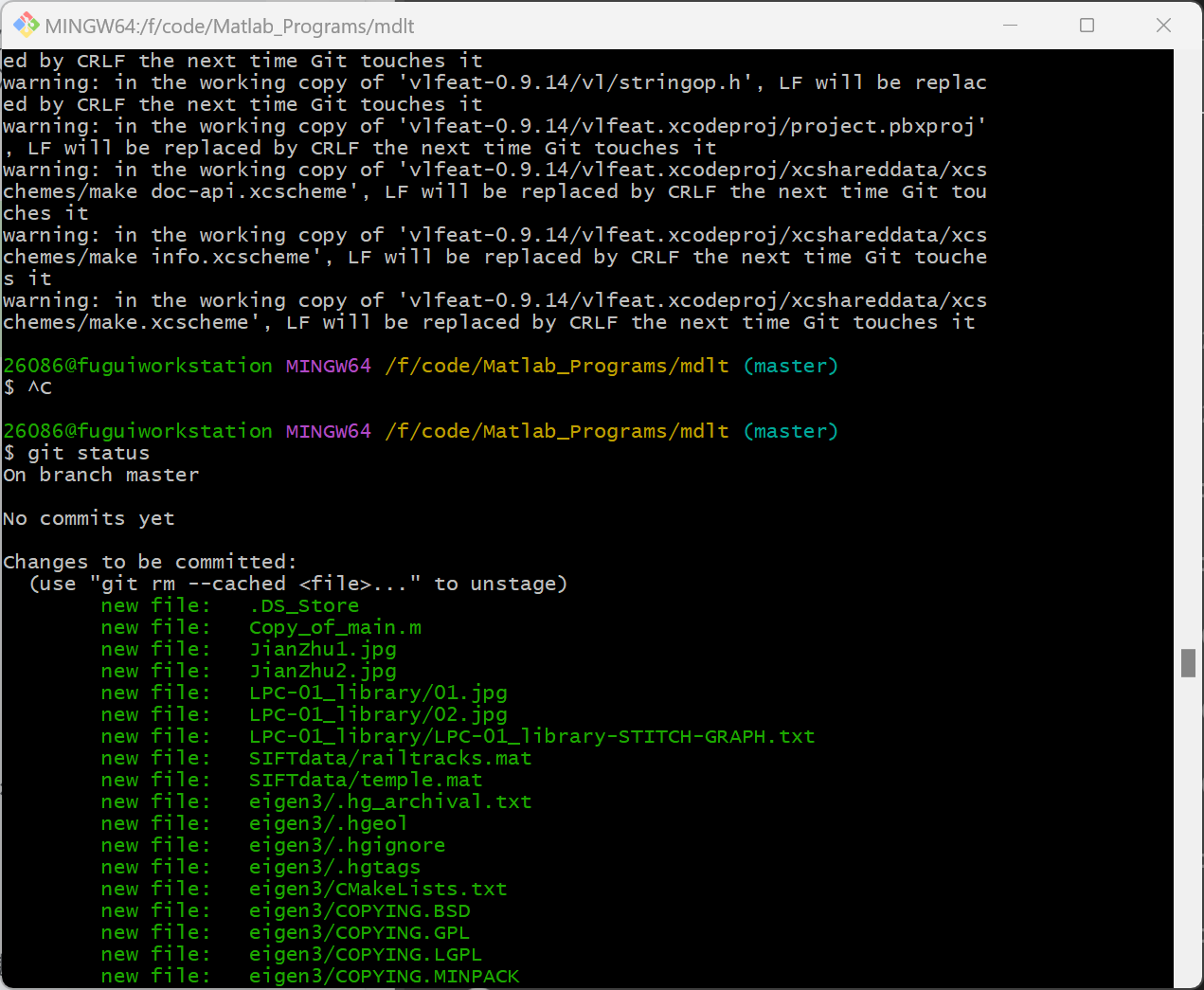Click the 'Copy_of_main.m' file entry

click(335, 627)
